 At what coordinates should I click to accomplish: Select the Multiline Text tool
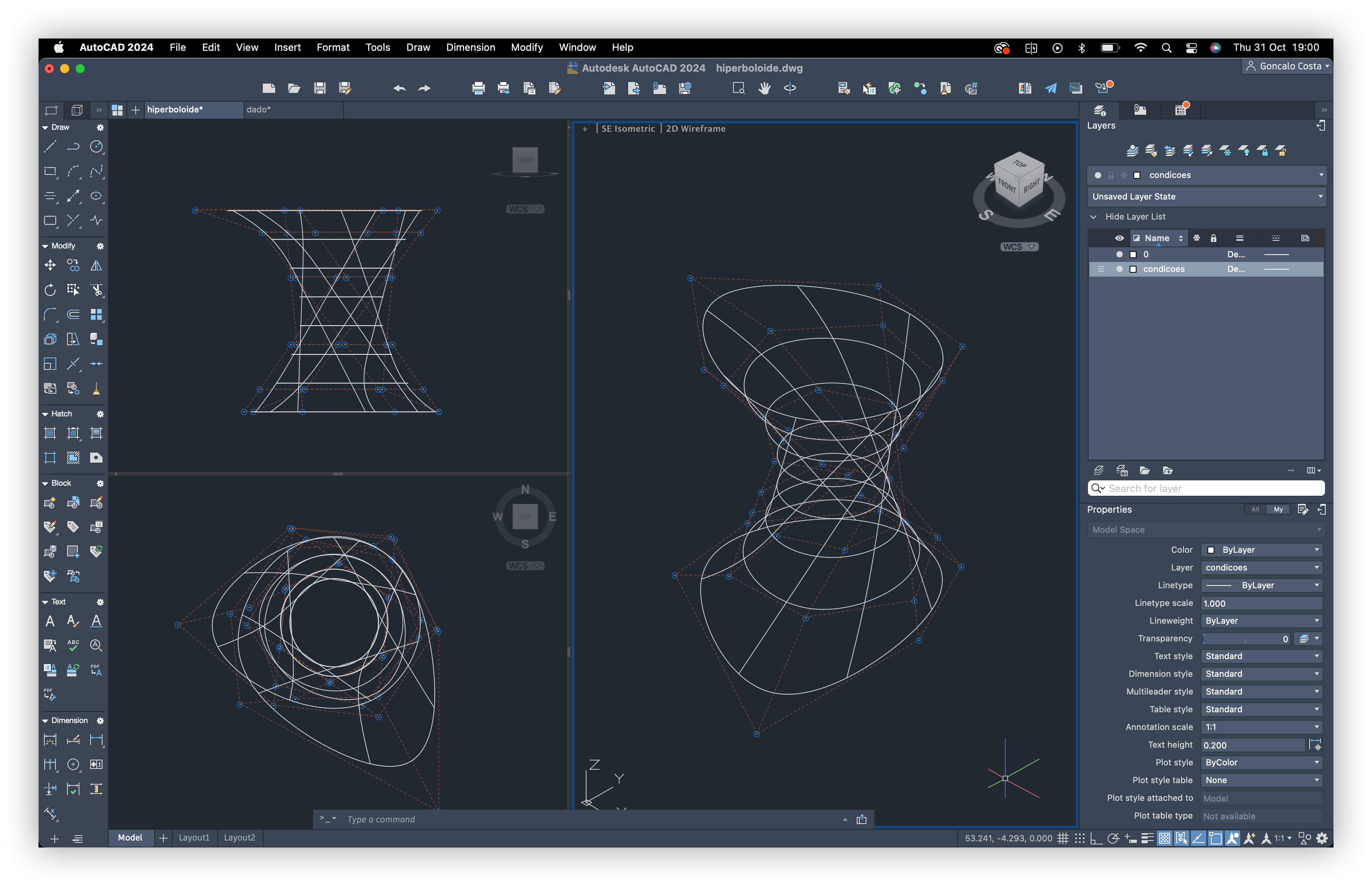[50, 621]
